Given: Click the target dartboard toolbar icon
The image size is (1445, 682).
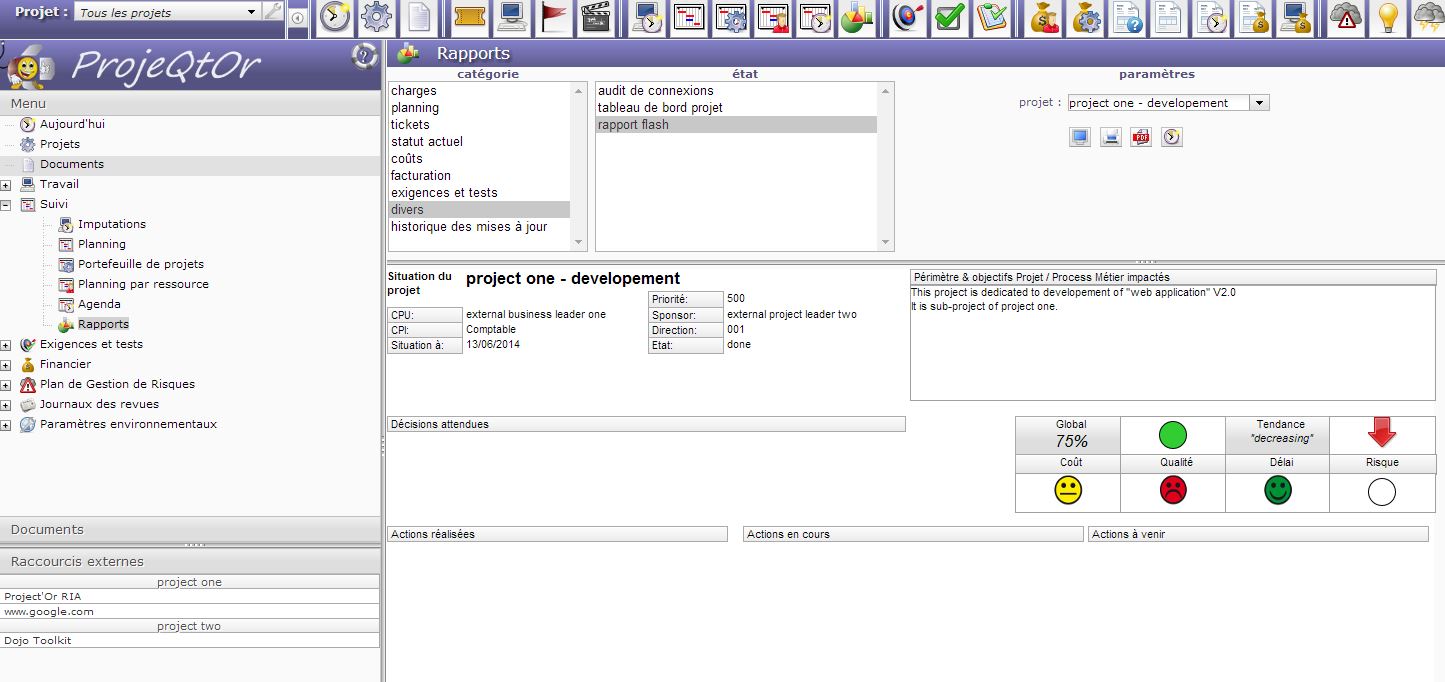Looking at the screenshot, I should pos(907,17).
